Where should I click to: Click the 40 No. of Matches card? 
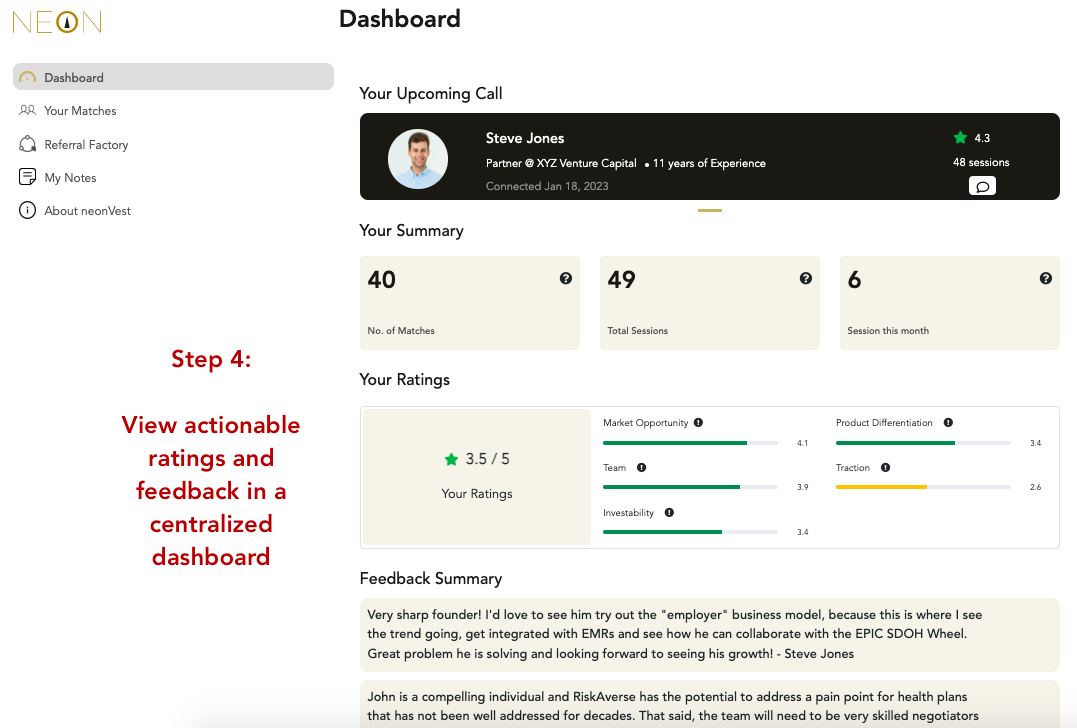pos(470,303)
